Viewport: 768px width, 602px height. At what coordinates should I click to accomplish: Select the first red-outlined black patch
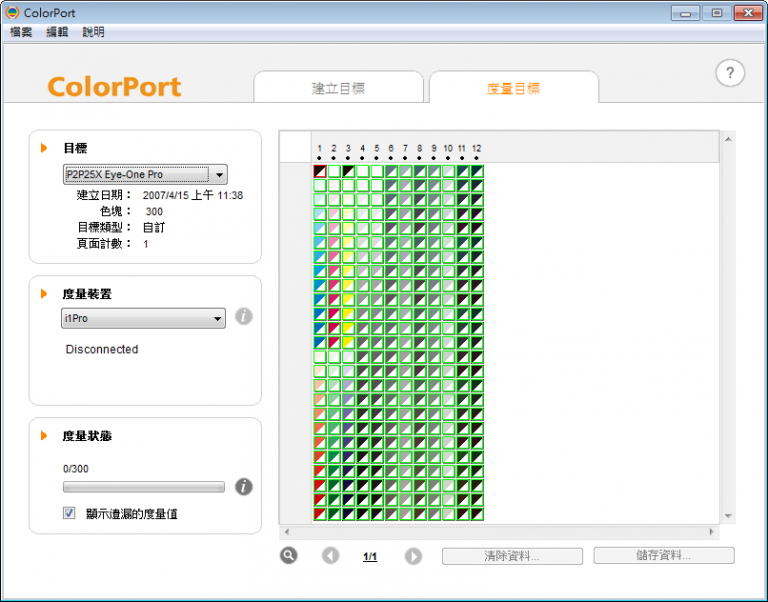coord(320,171)
